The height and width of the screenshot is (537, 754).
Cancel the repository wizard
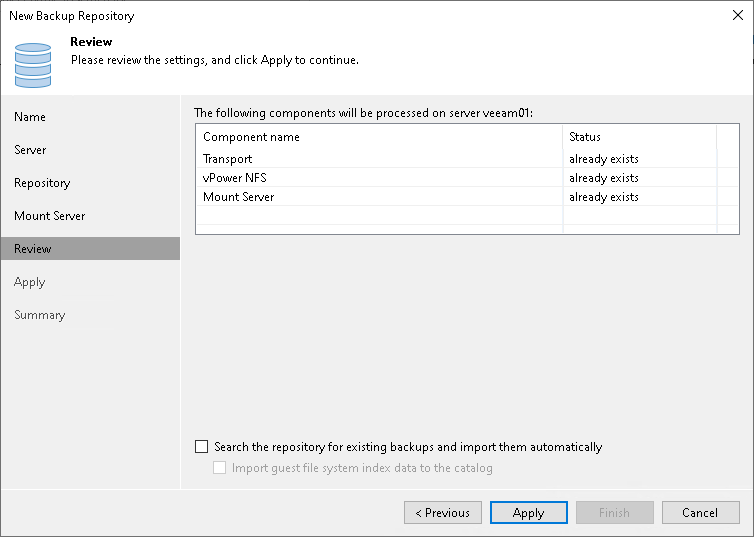click(700, 513)
